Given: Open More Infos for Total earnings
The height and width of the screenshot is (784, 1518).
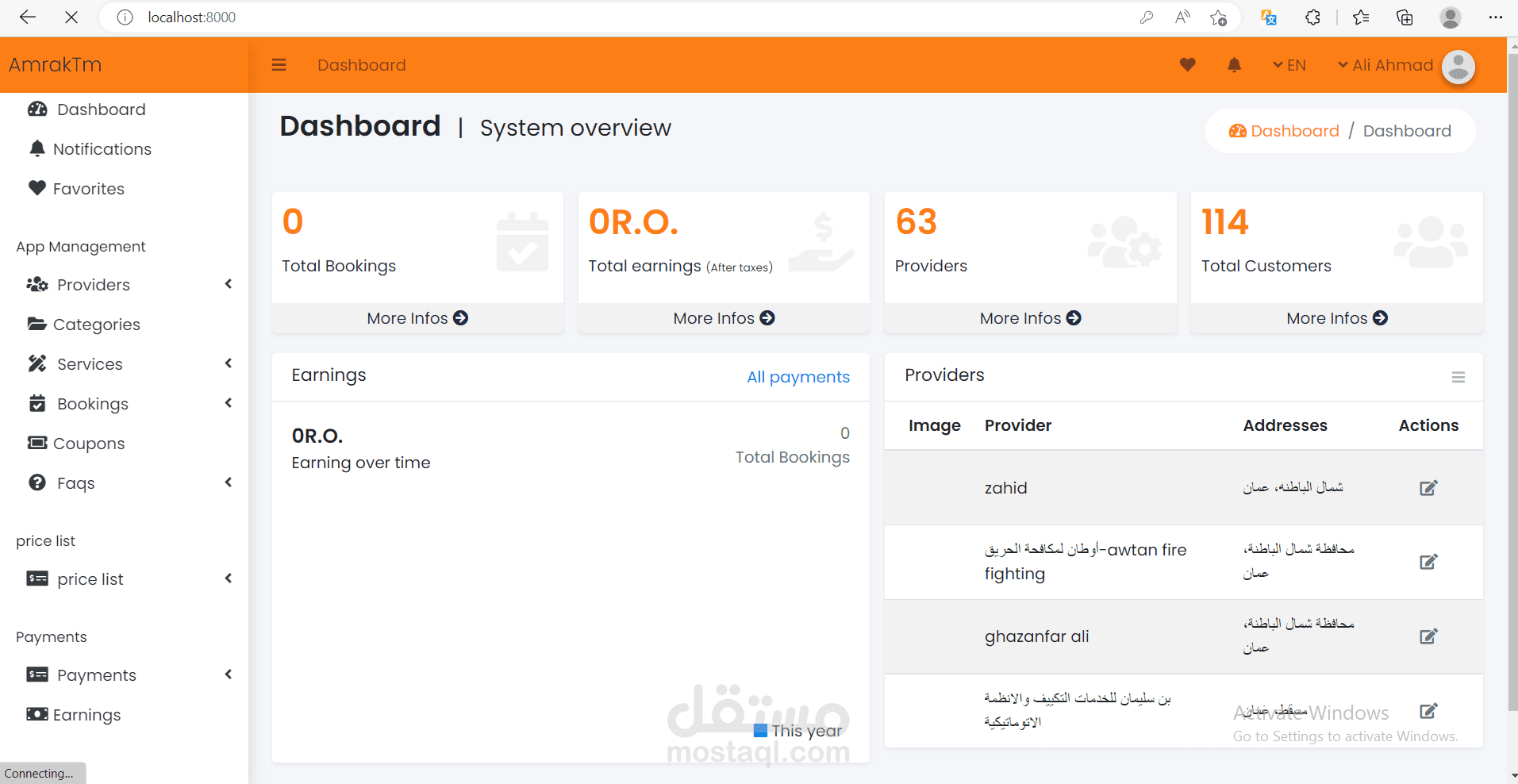Looking at the screenshot, I should coord(724,318).
